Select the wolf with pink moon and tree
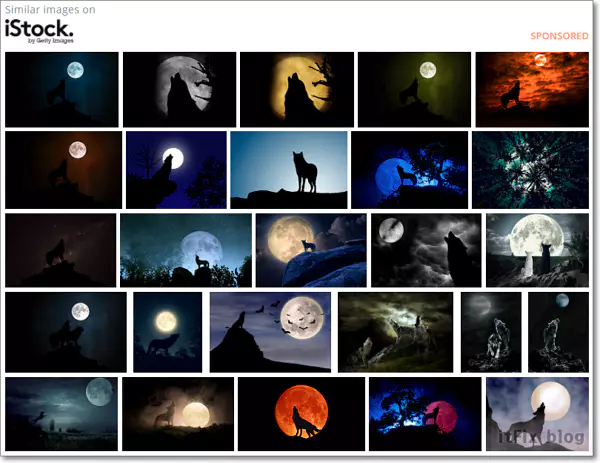 tap(425, 414)
